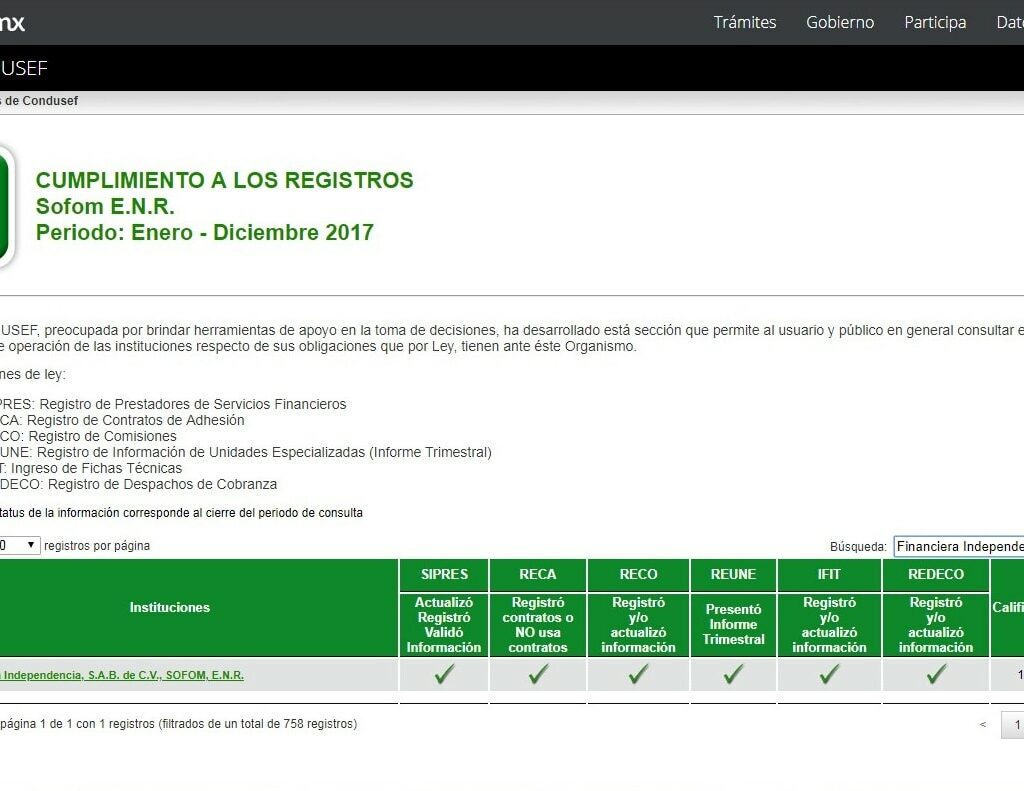Viewport: 1024px width, 791px height.
Task: Click 'Sofom E.N.R.' subtitle
Action: [x=105, y=206]
